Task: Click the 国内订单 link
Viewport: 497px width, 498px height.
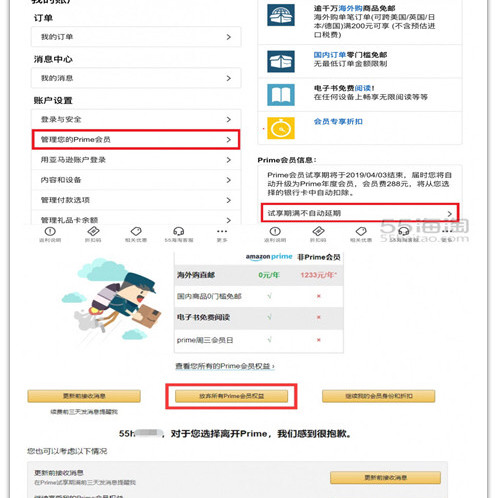Action: (x=329, y=55)
